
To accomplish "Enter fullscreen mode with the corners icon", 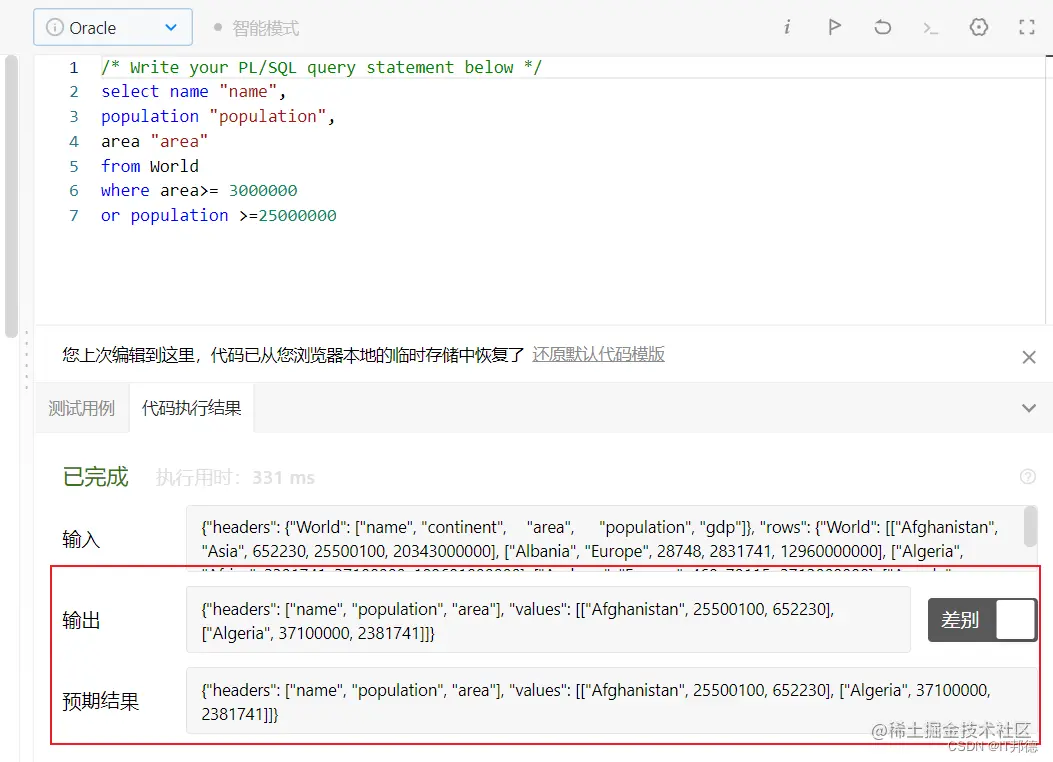I will point(1027,28).
